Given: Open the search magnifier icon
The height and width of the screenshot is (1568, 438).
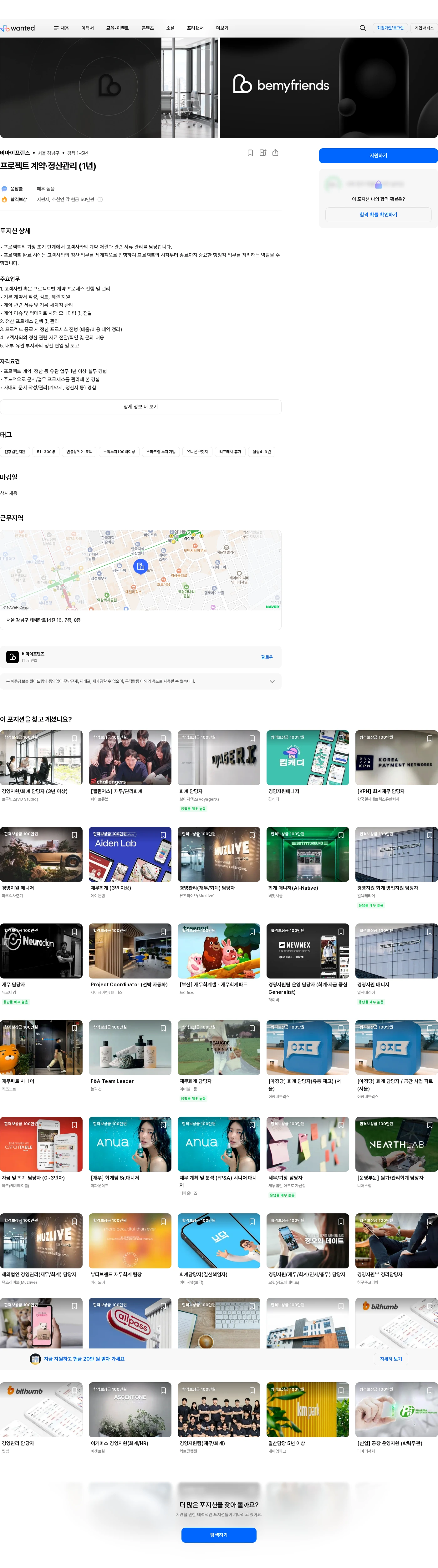Looking at the screenshot, I should [x=363, y=28].
